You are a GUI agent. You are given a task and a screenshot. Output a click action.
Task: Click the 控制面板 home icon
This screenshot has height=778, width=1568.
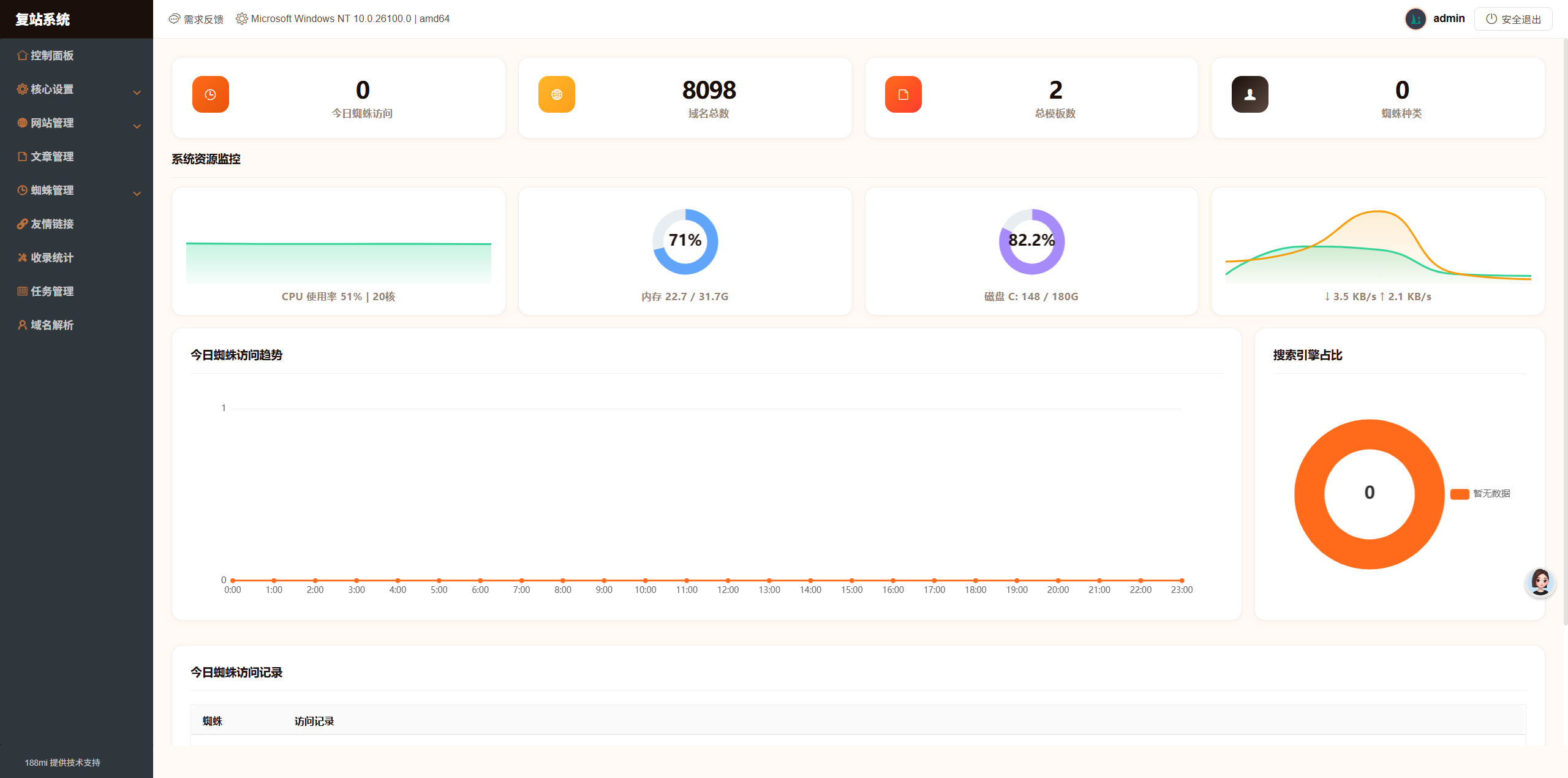[22, 55]
